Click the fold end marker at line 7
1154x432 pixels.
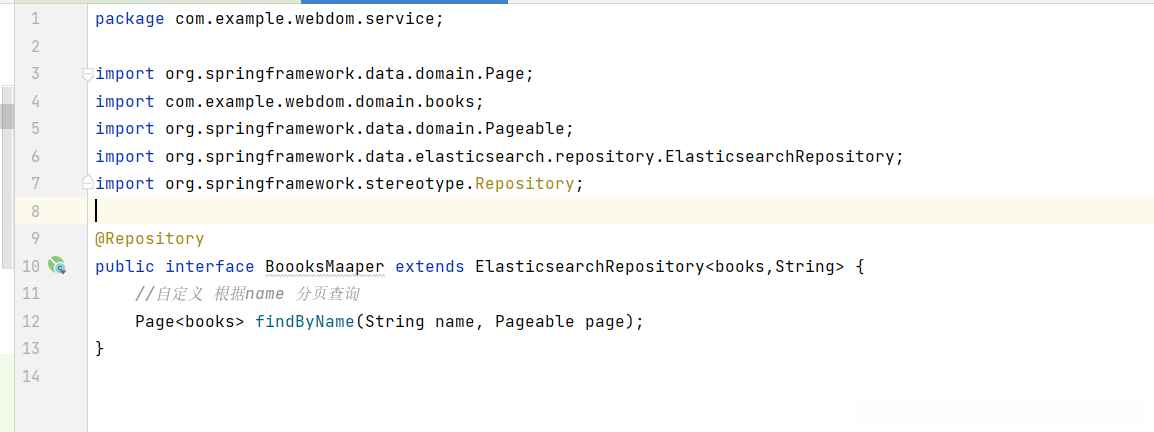[88, 183]
